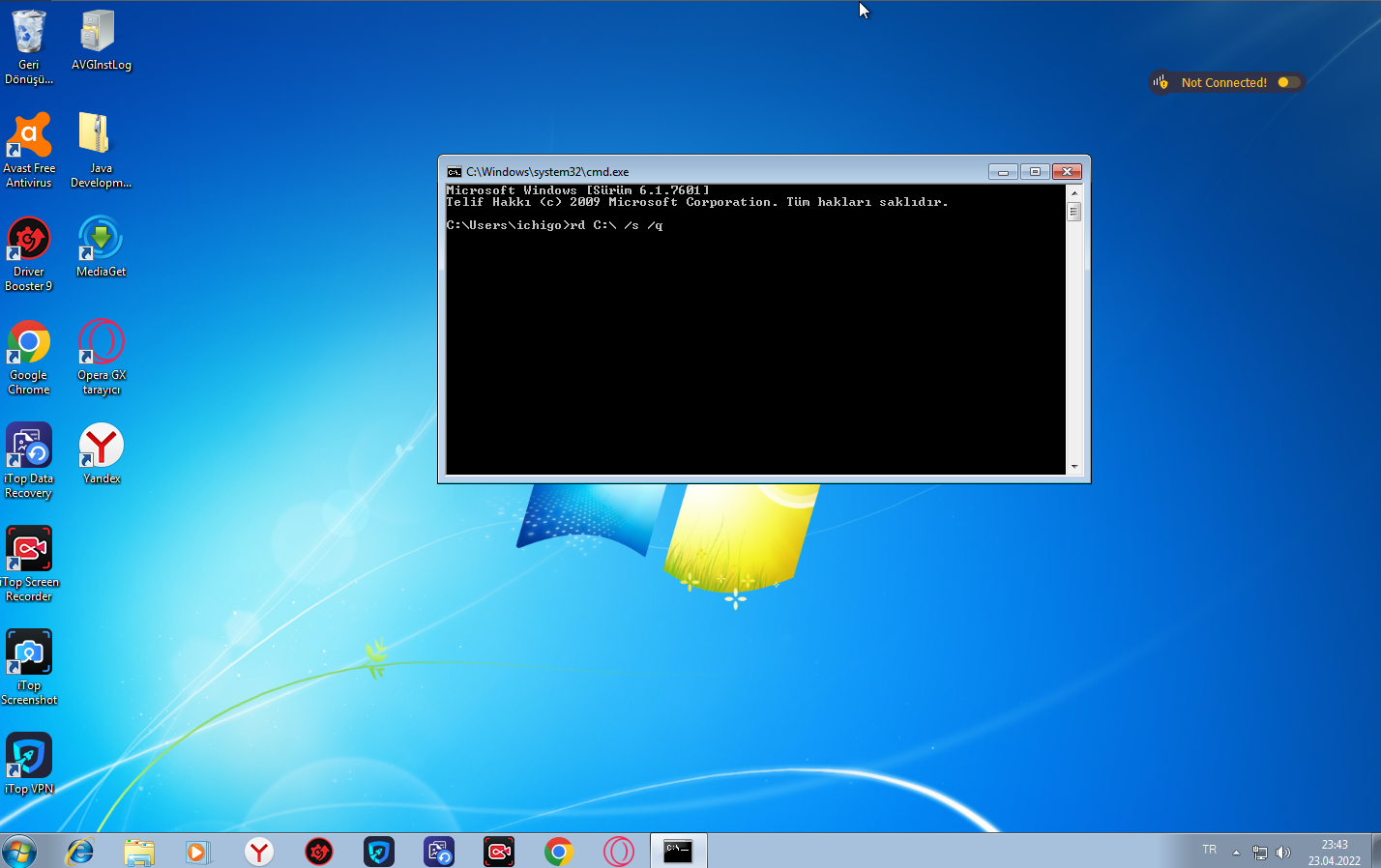1381x868 pixels.
Task: Open Driver Booster from the taskbar
Action: click(x=319, y=852)
